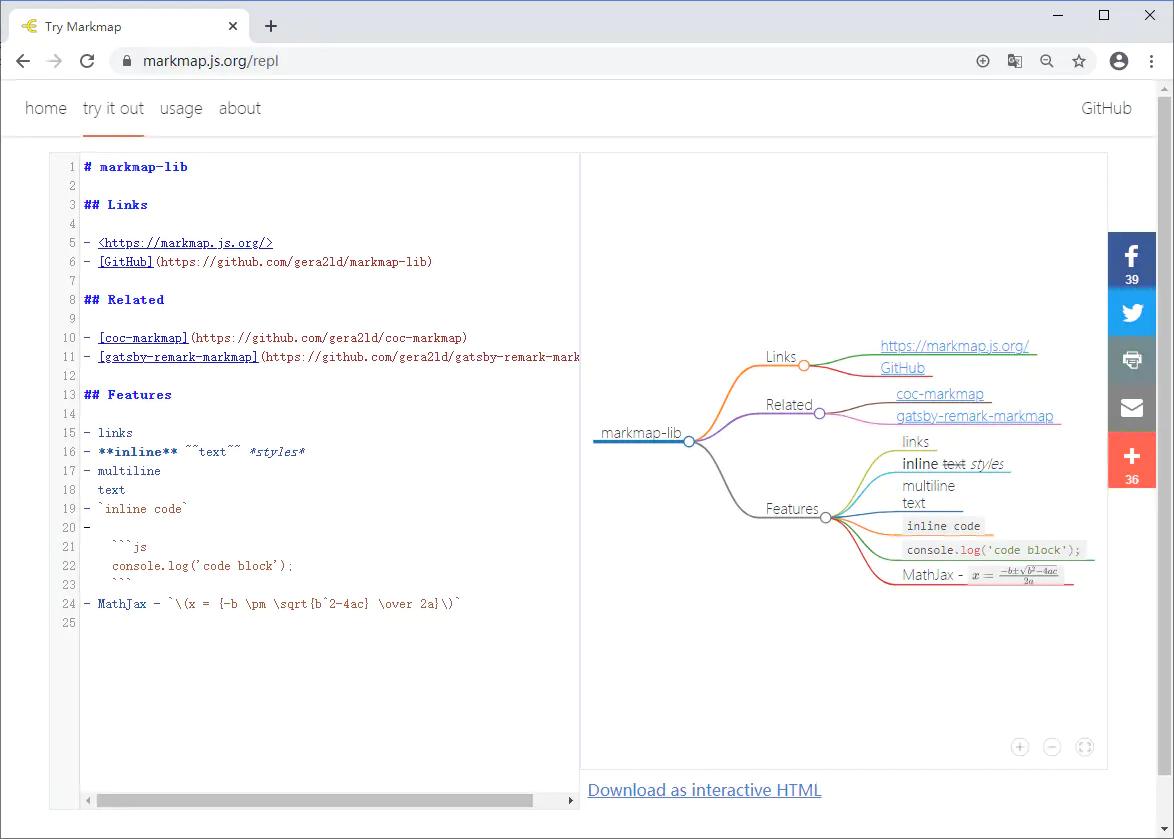Collapse the Features node circle
The image size is (1174, 839).
tap(826, 517)
